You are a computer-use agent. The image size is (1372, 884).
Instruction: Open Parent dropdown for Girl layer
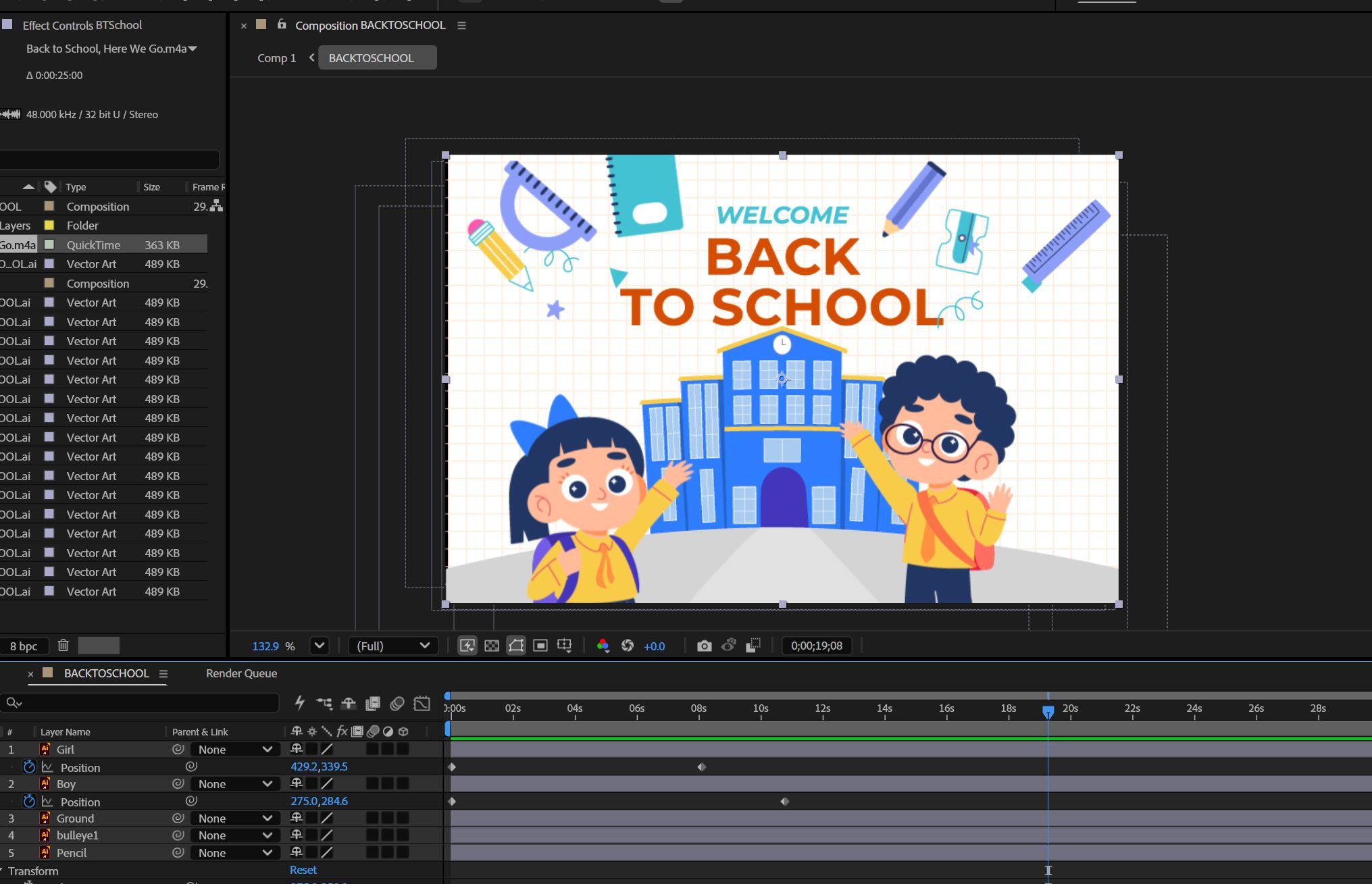pyautogui.click(x=235, y=750)
